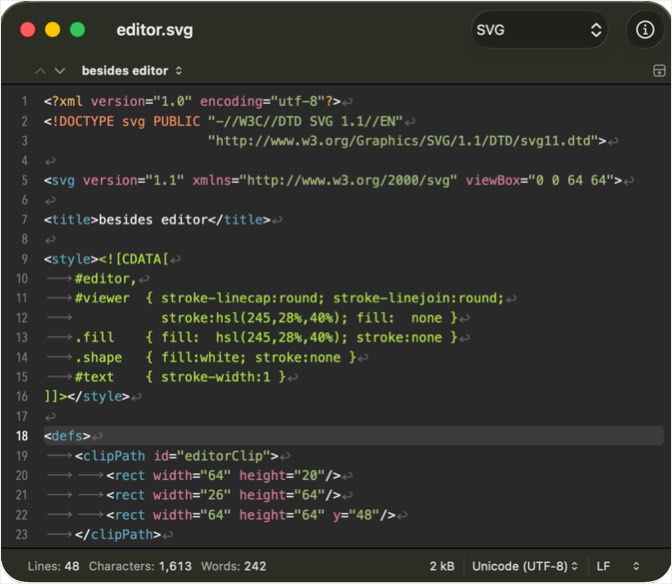Click the #text selector on line 15
Image resolution: width=672 pixels, height=584 pixels.
[x=94, y=377]
